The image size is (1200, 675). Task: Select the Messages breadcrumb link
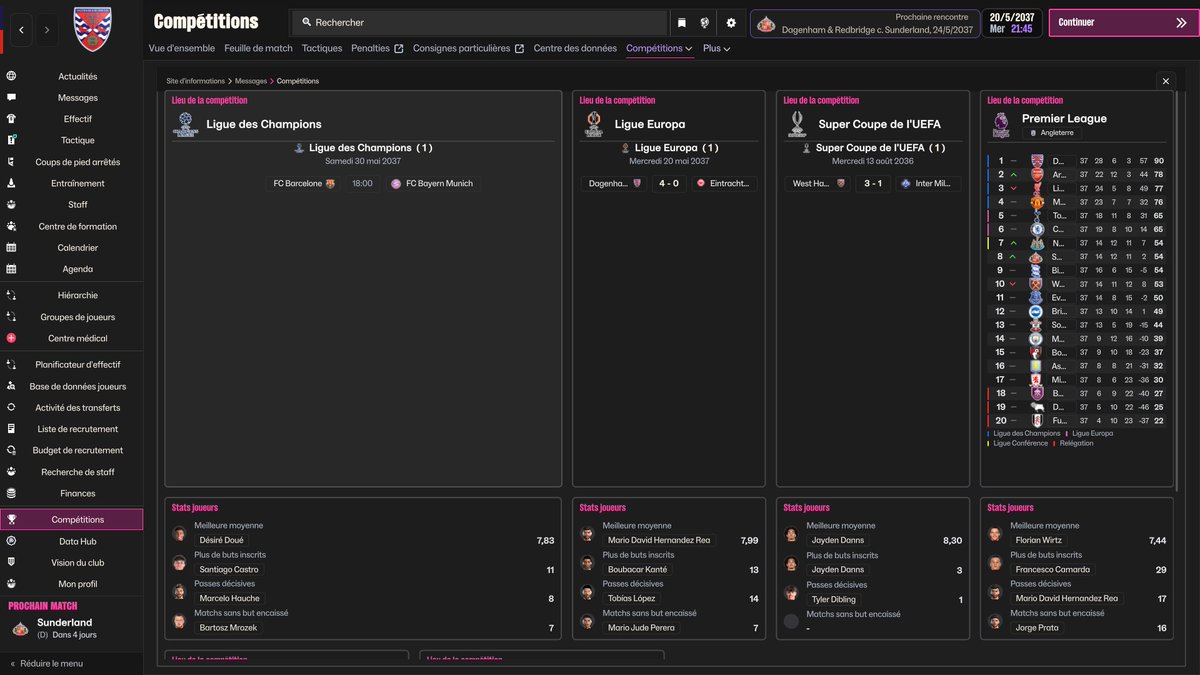coord(250,81)
